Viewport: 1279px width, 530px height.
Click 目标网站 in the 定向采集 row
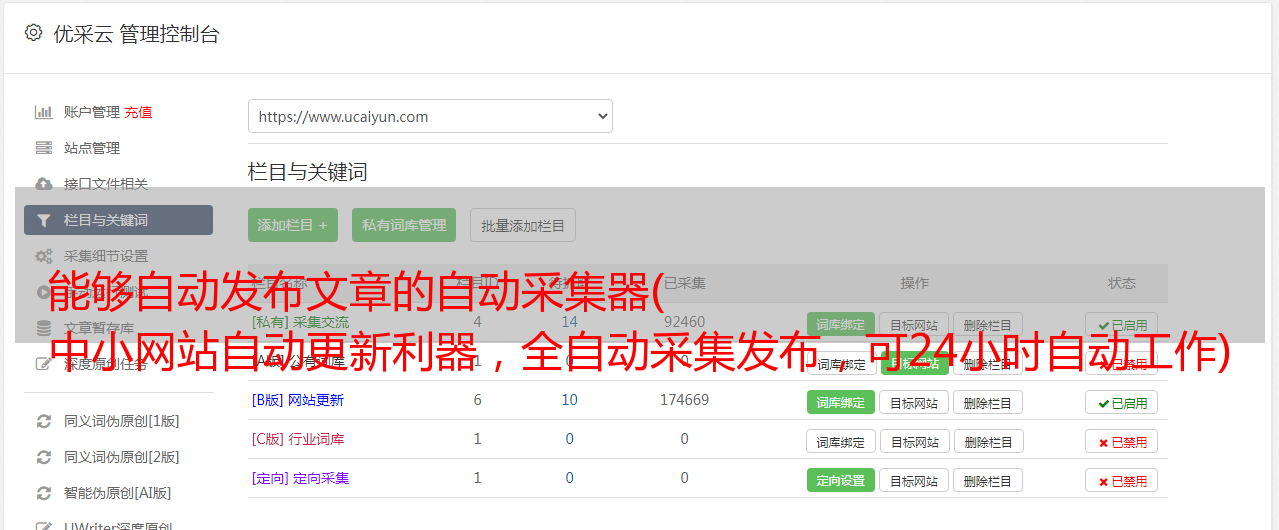pos(914,481)
